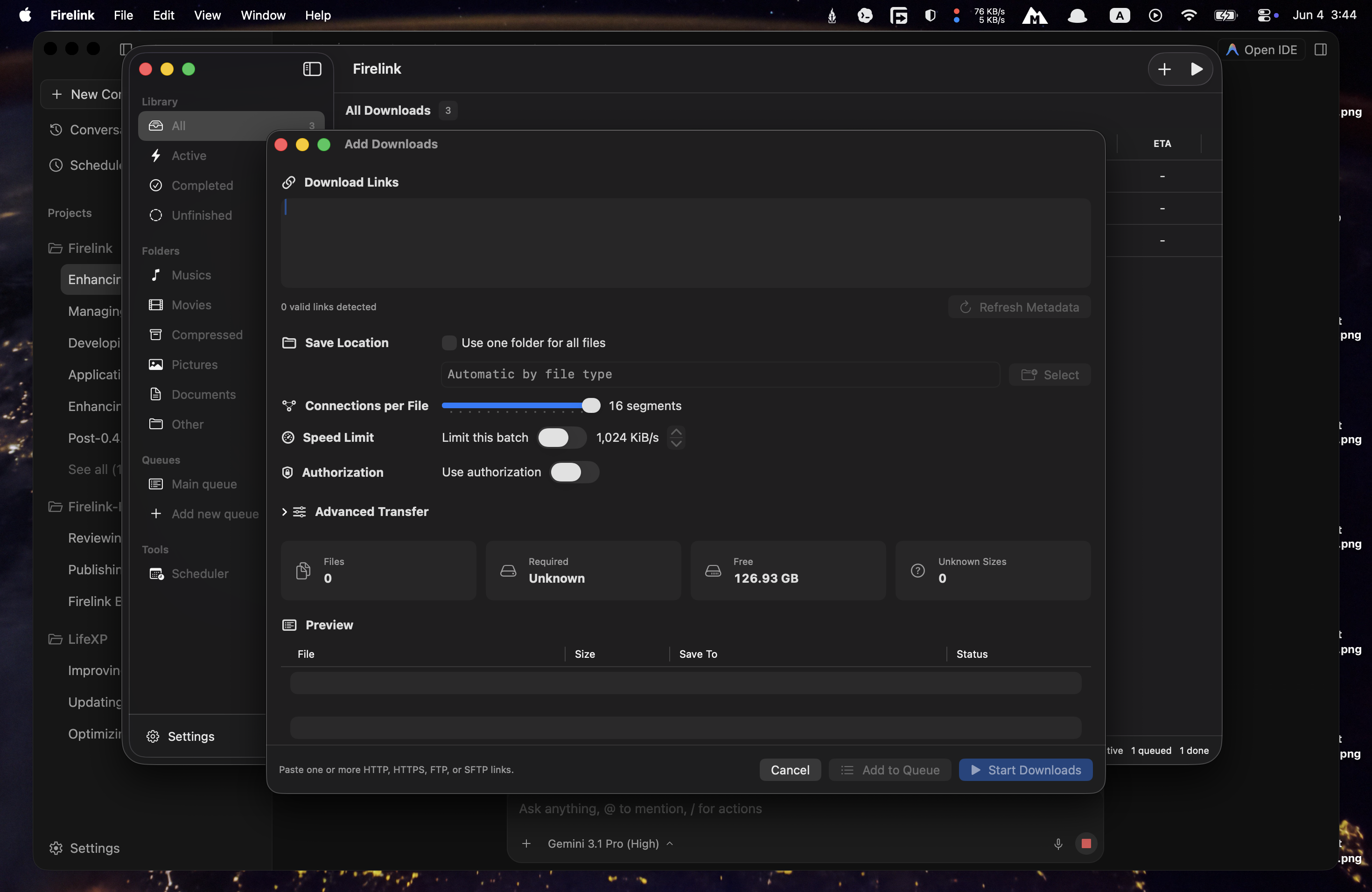
Task: Toggle the Use authorization switch
Action: 574,473
